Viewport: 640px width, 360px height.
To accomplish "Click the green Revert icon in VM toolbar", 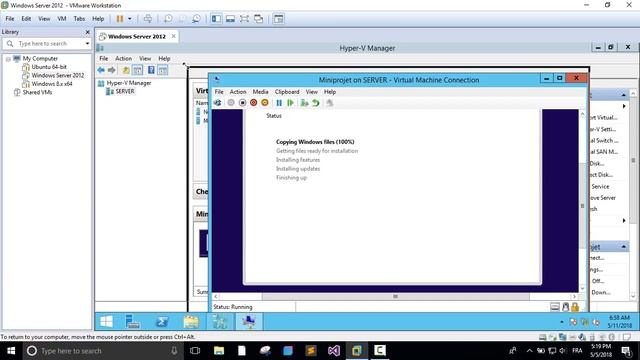I will tap(316, 103).
